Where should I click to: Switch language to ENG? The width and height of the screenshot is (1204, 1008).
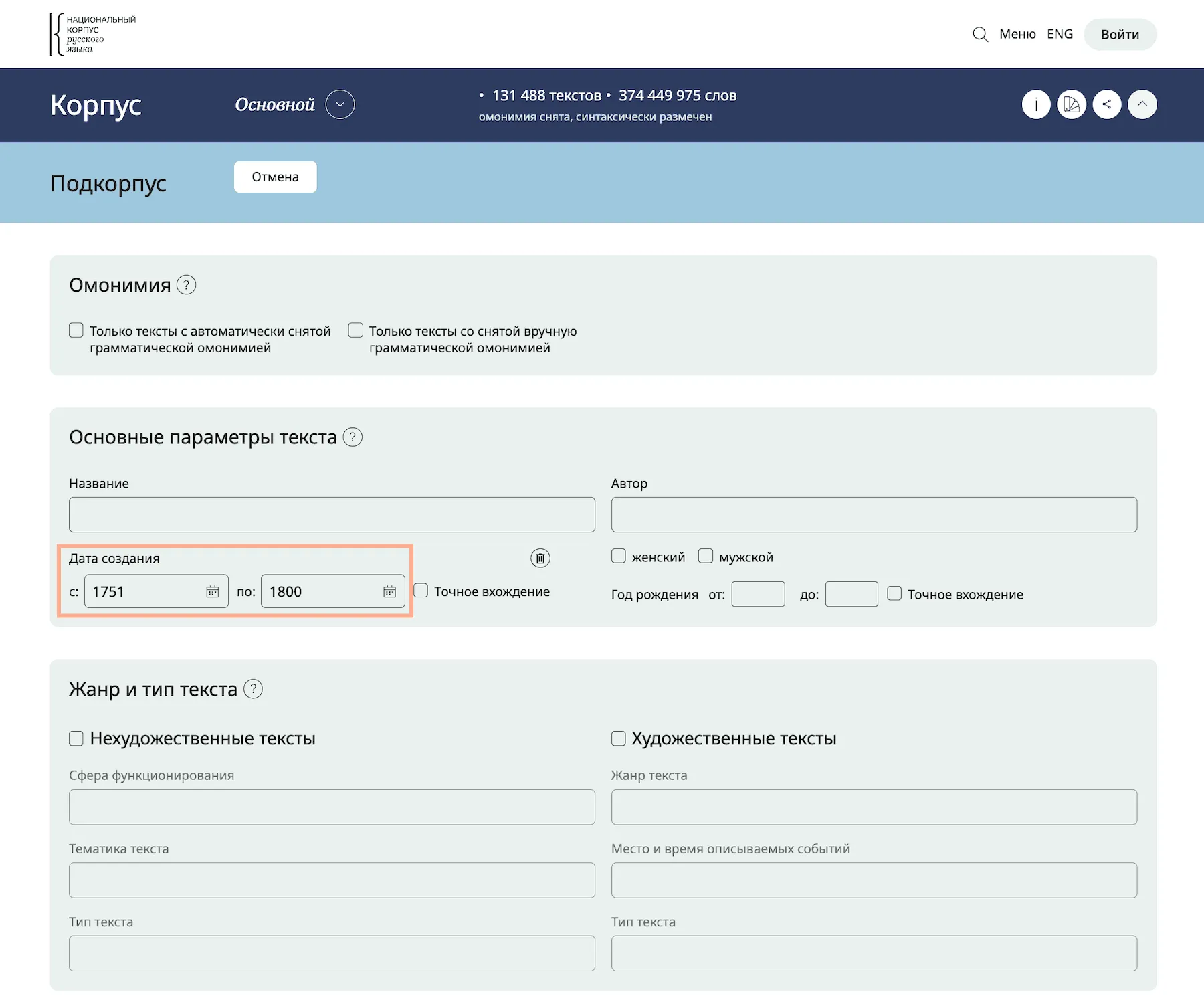1060,34
